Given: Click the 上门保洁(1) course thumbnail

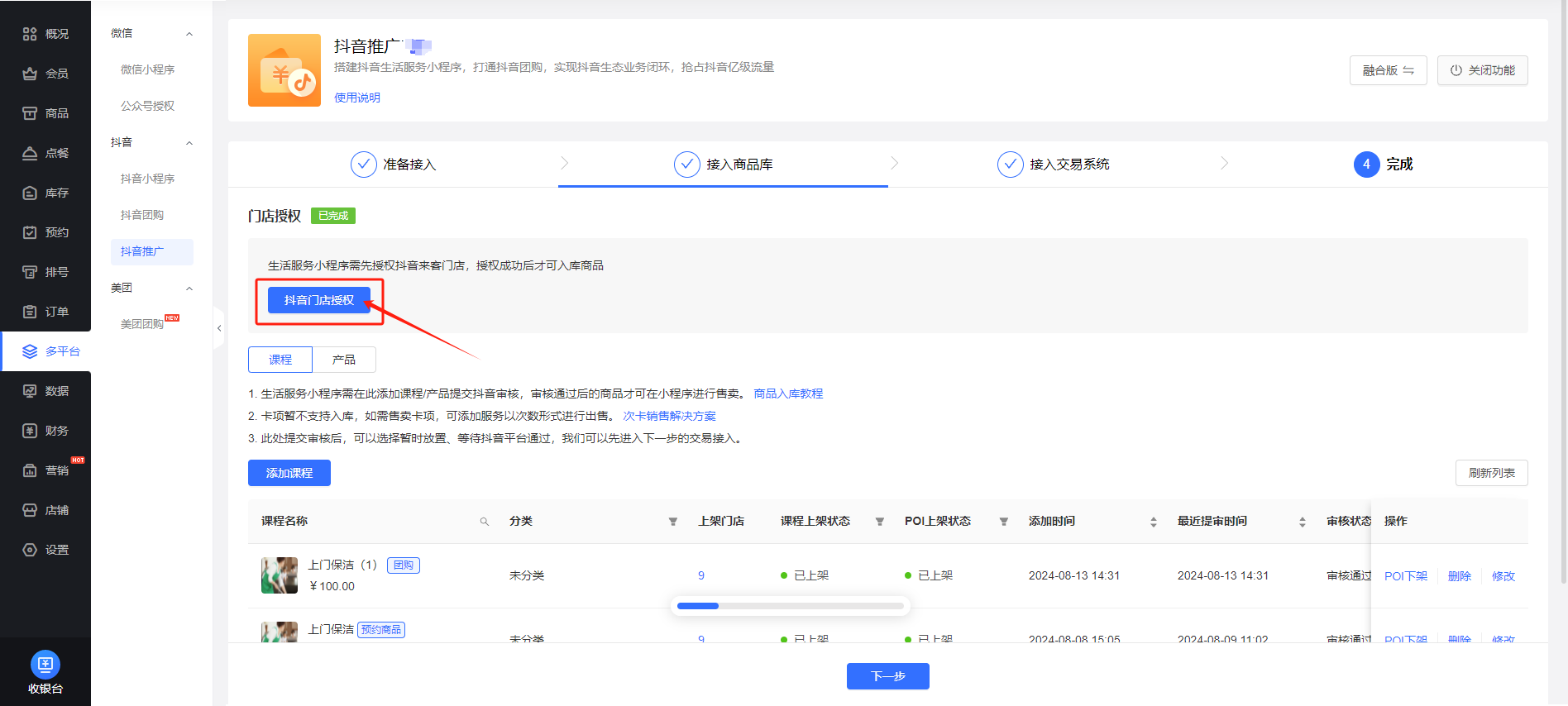Looking at the screenshot, I should coord(280,575).
